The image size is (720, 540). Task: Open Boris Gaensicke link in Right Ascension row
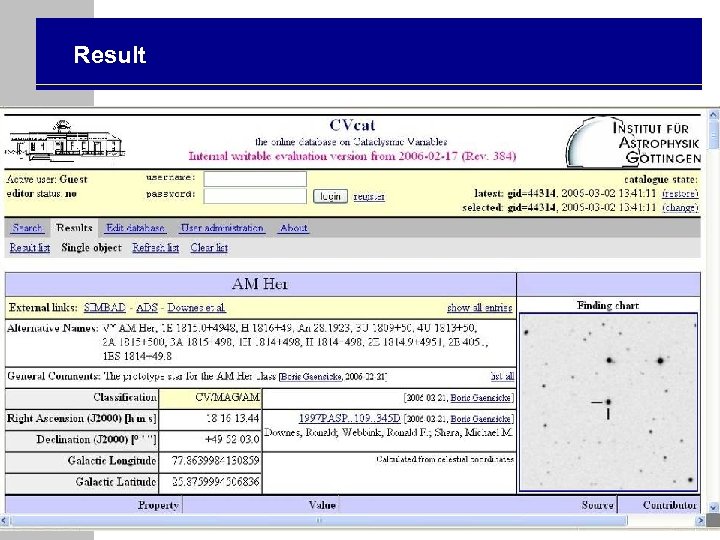480,419
